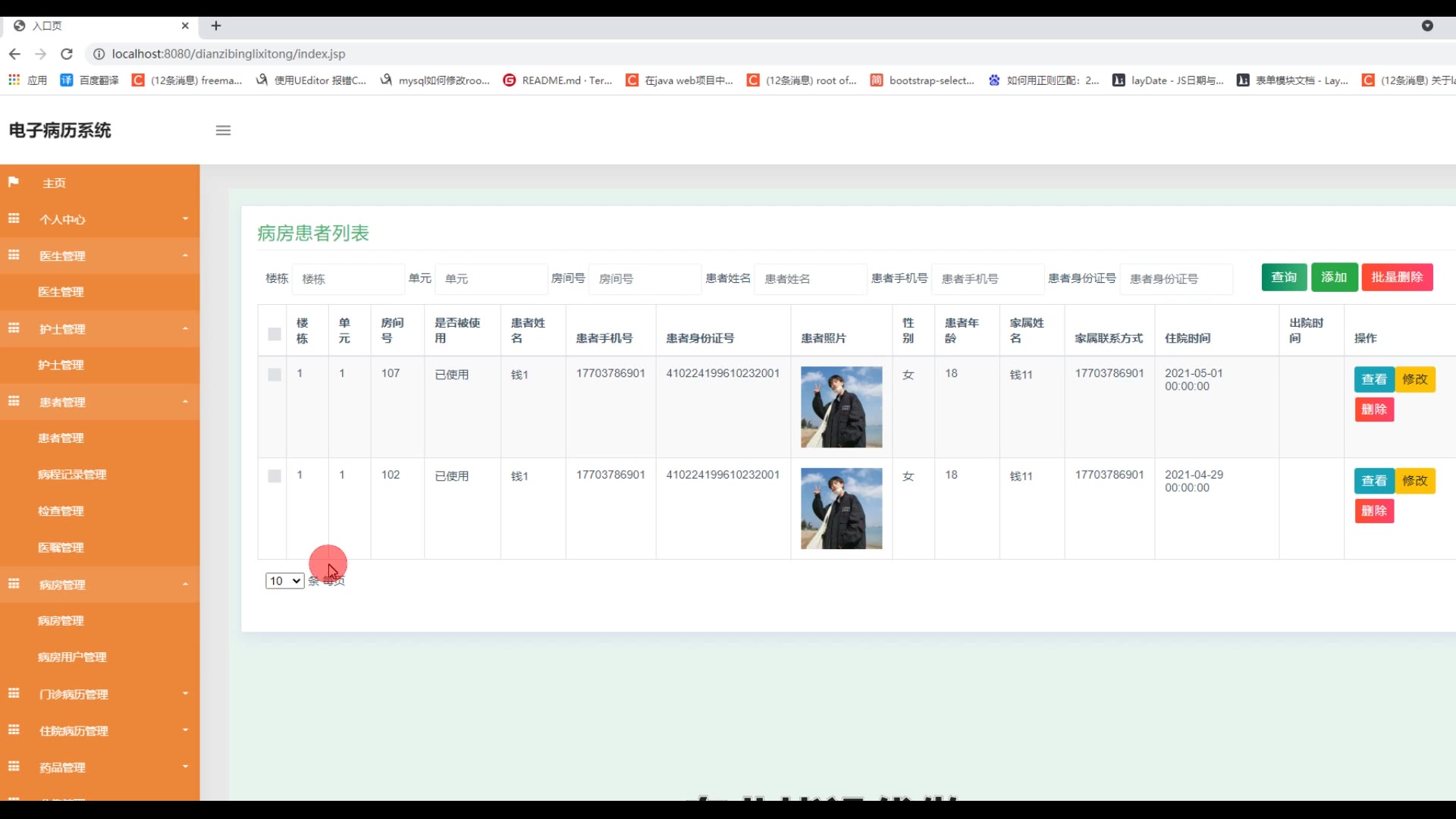Click the browser back arrow
This screenshot has height=819, width=1456.
point(14,54)
